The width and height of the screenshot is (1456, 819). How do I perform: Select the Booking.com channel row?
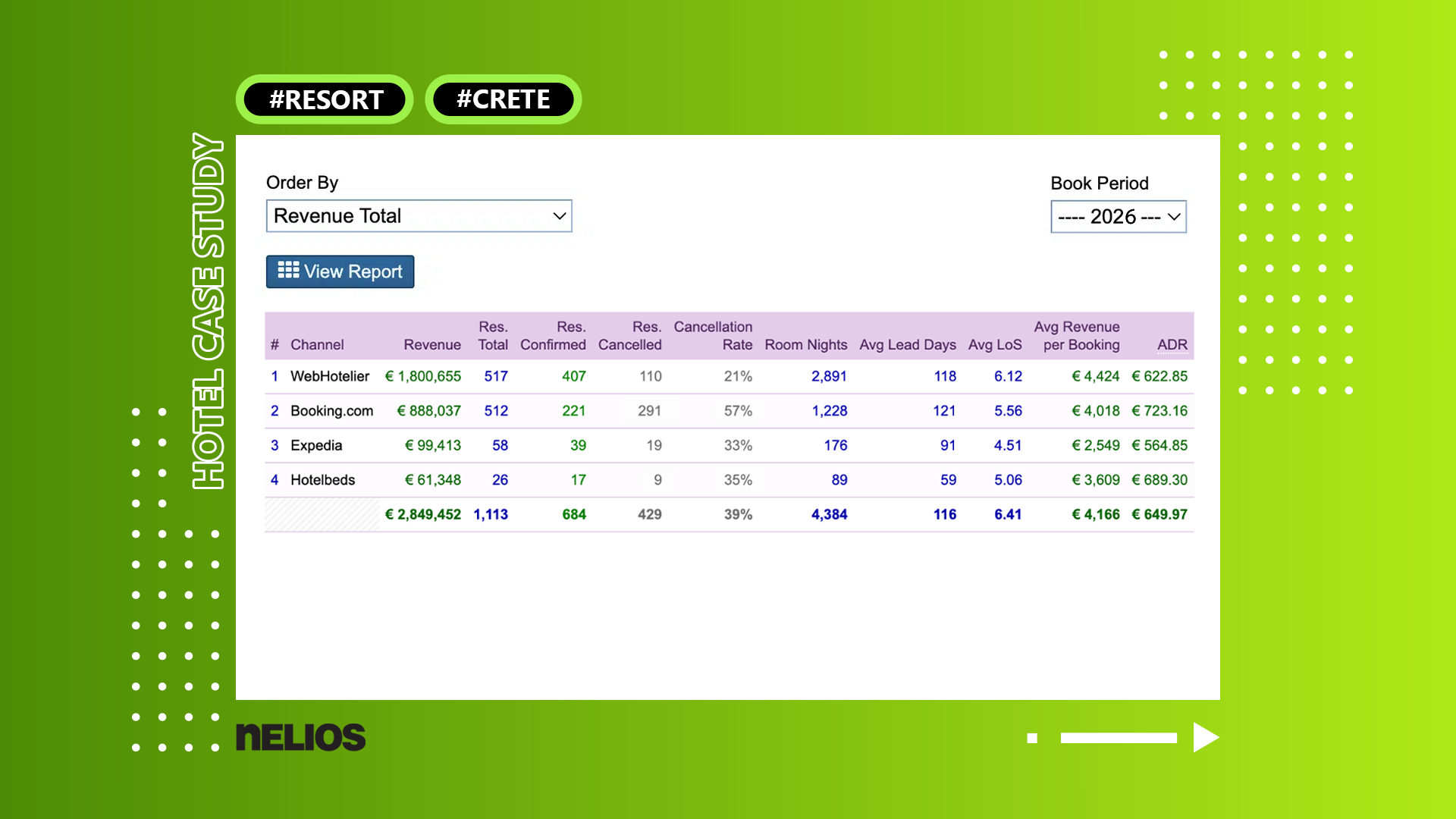[730, 411]
